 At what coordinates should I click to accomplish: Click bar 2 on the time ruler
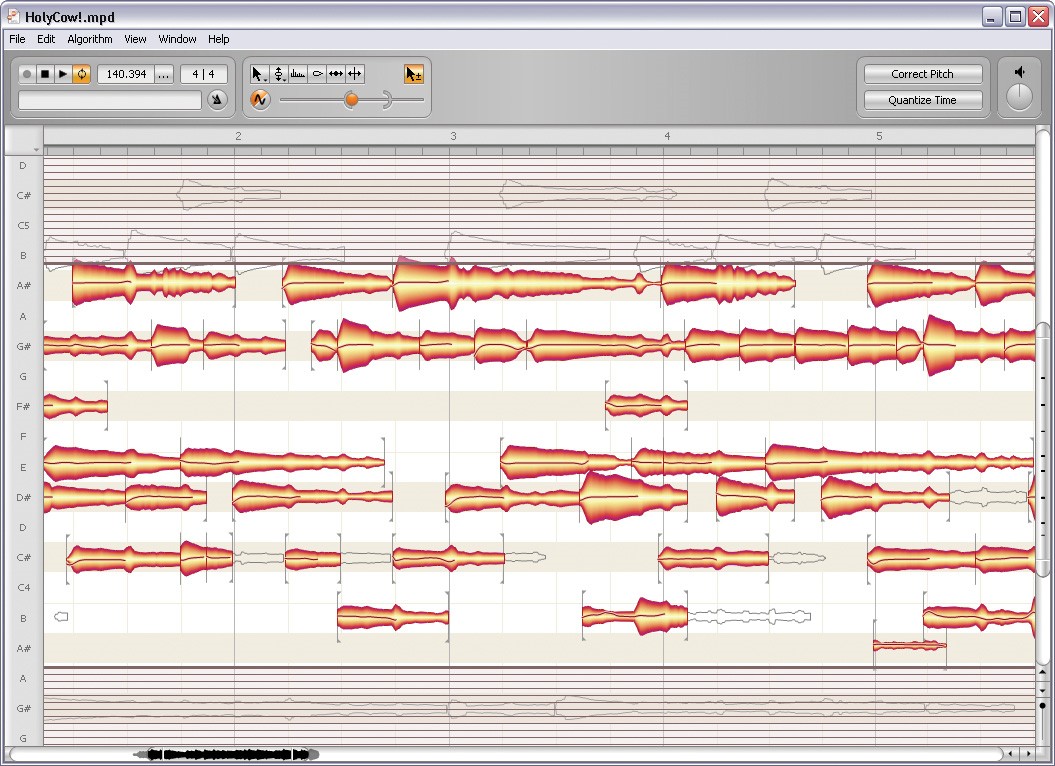point(238,136)
